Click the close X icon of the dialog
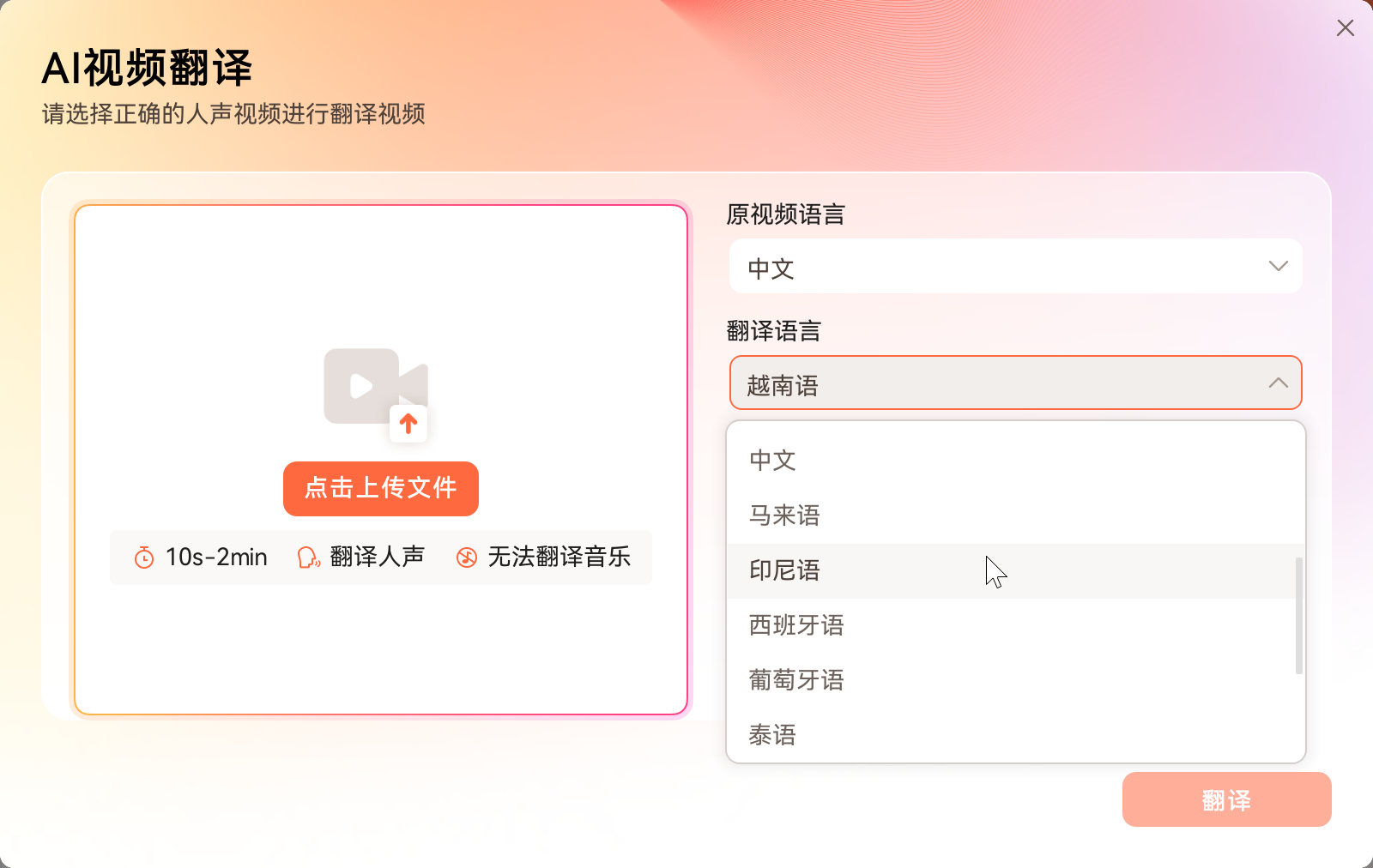 coord(1344,28)
